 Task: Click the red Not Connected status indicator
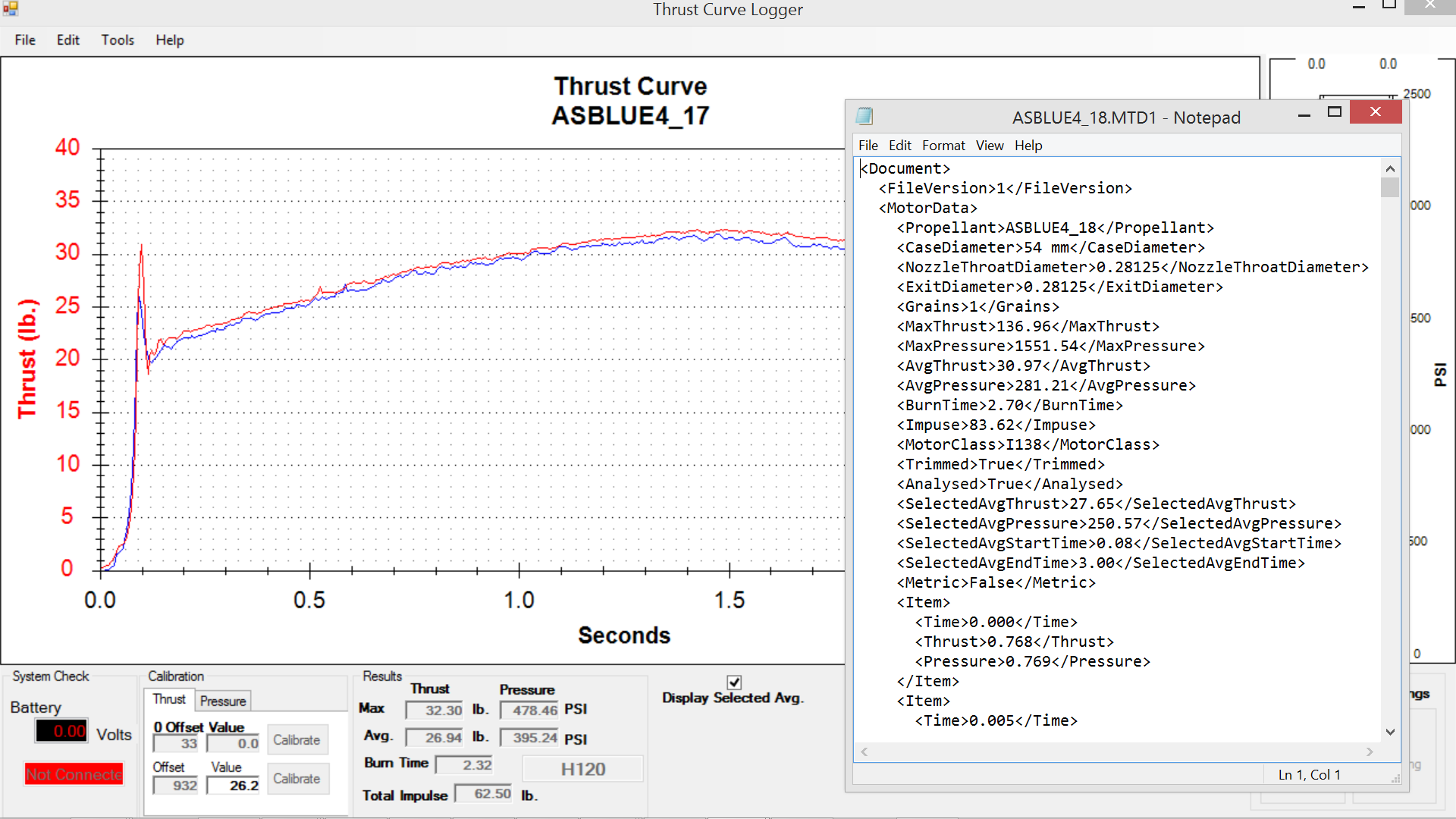click(74, 774)
